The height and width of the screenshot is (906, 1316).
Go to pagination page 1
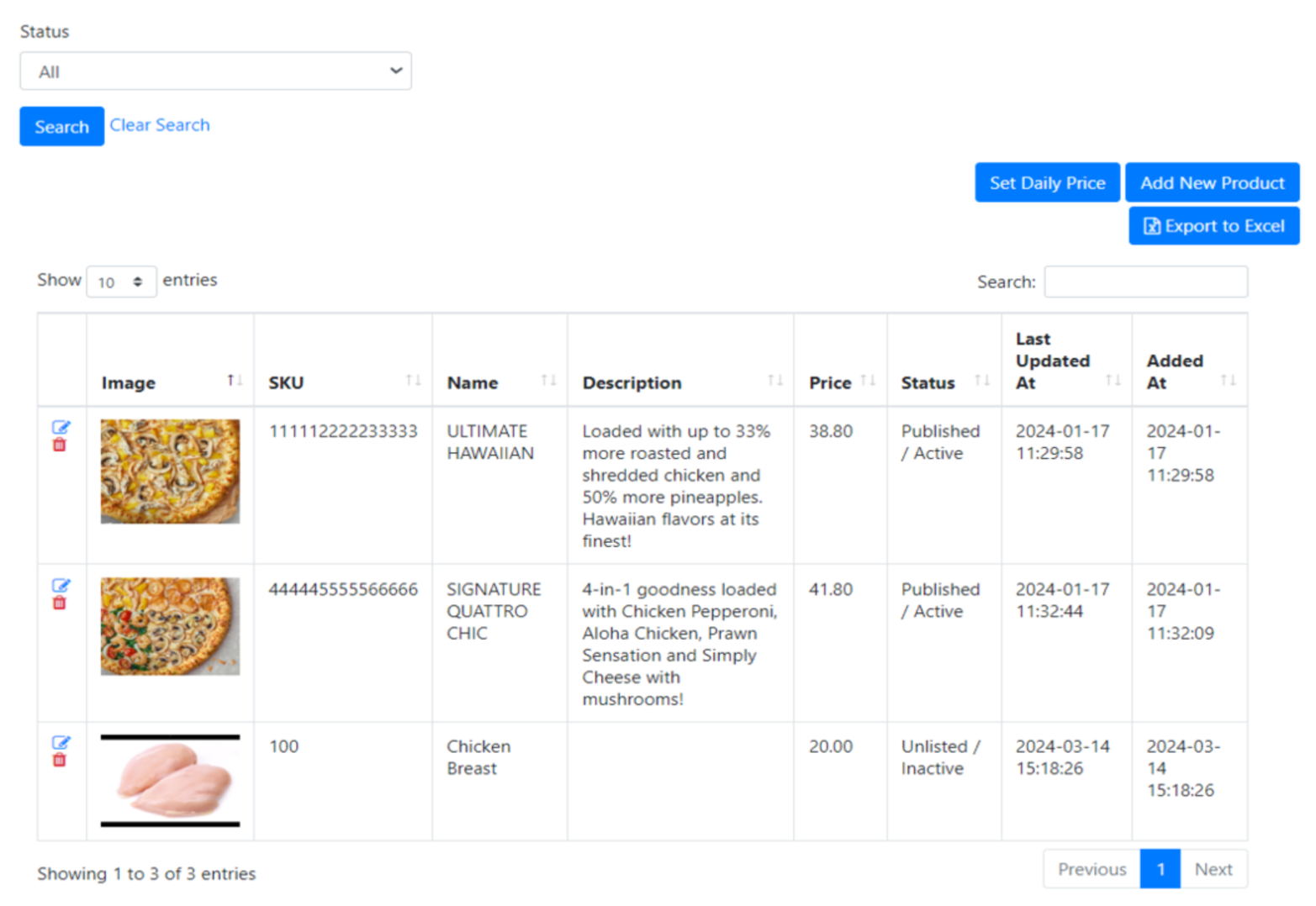click(x=1160, y=869)
